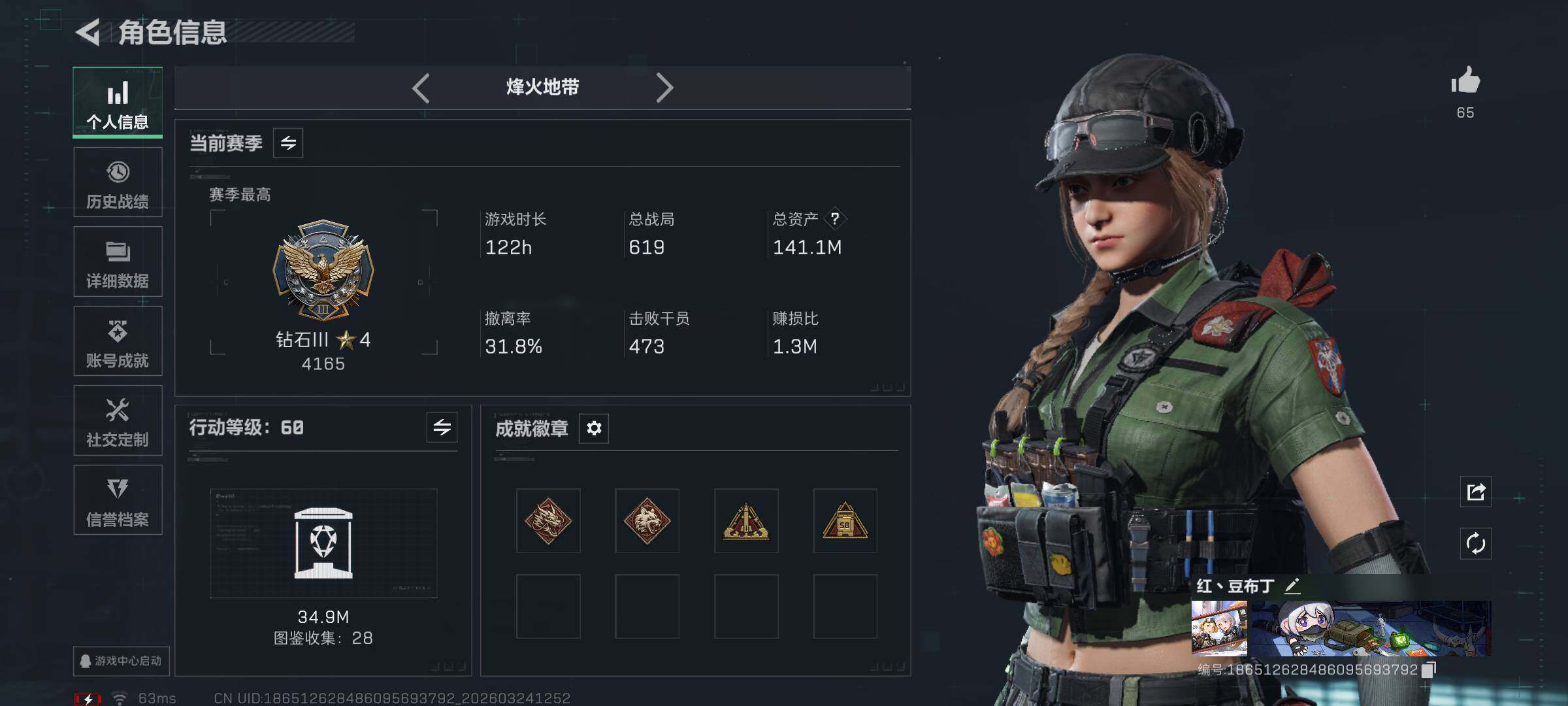Switch to the next game mode with the right chevron
The height and width of the screenshot is (706, 1568).
point(664,88)
